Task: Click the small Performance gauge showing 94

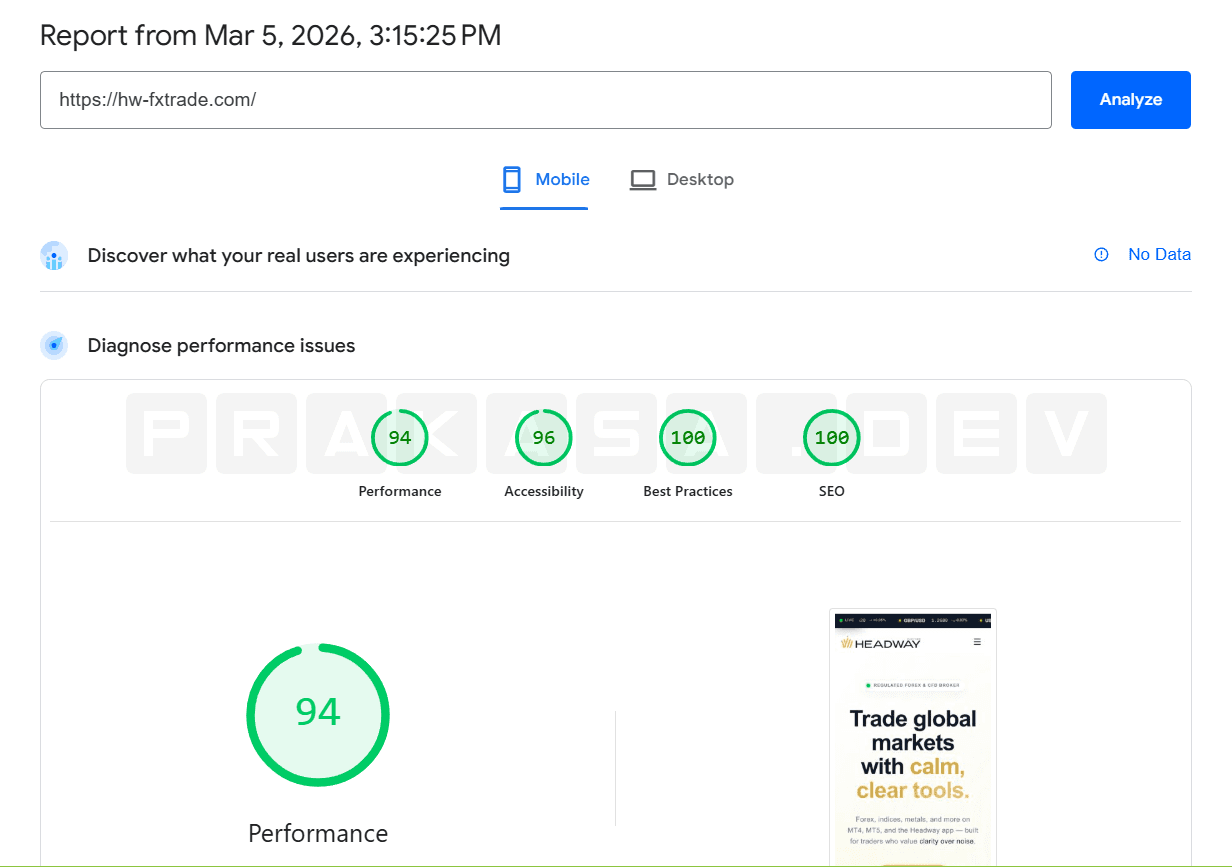Action: 400,437
